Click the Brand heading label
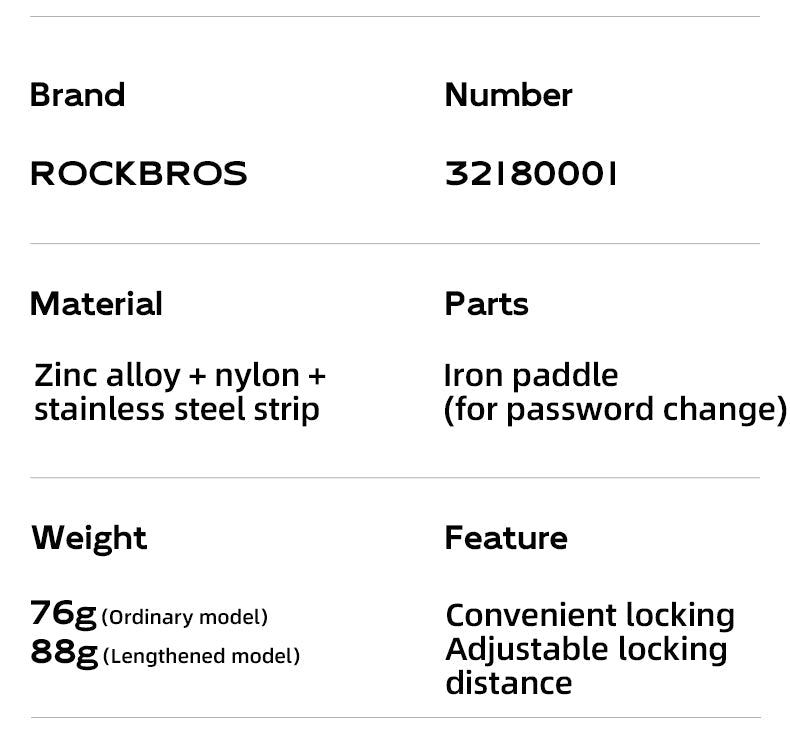The image size is (790, 756). pos(77,95)
